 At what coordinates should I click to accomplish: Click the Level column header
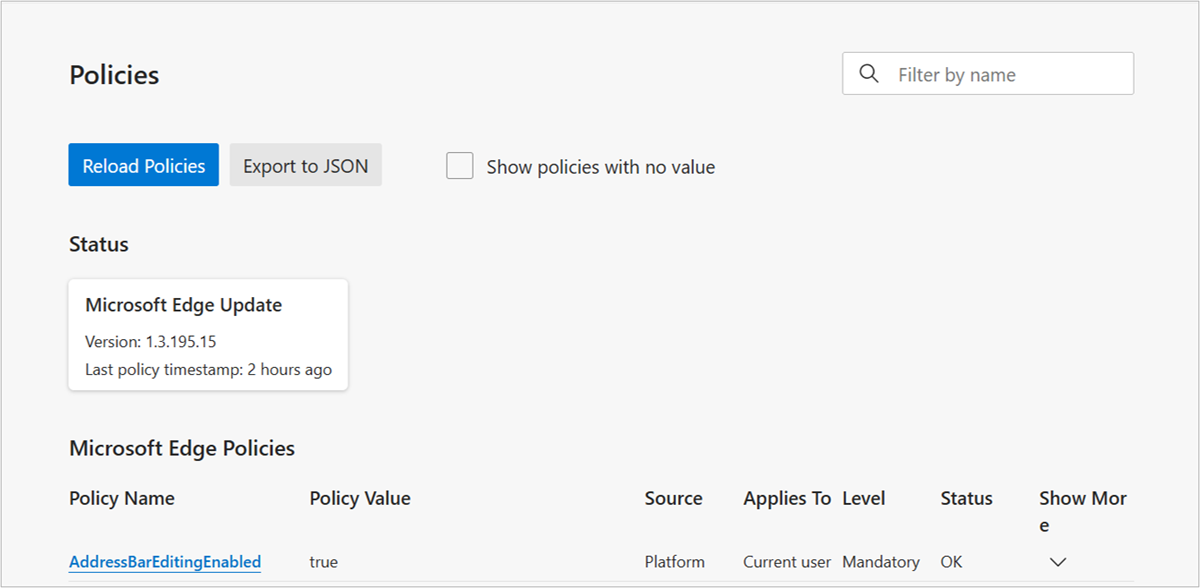864,498
